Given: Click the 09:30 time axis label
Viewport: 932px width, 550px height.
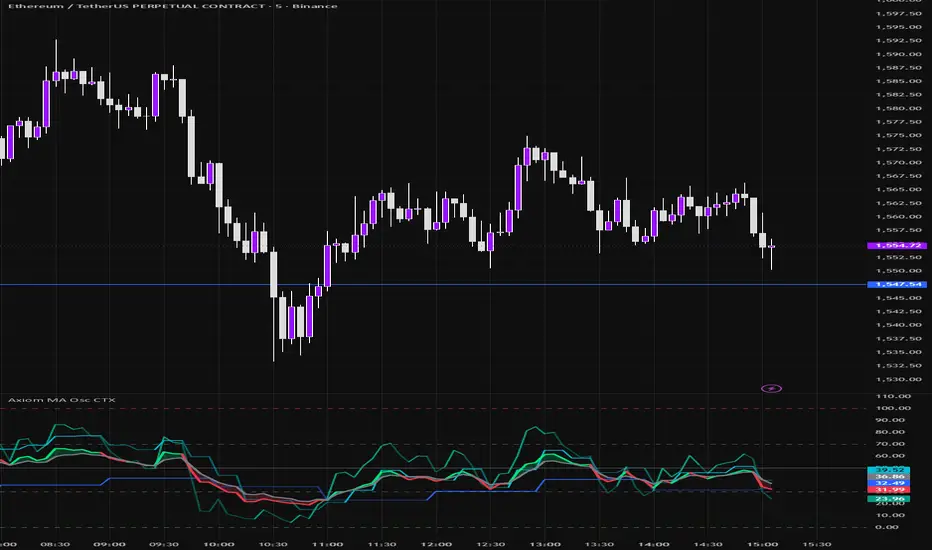Looking at the screenshot, I should 164,544.
